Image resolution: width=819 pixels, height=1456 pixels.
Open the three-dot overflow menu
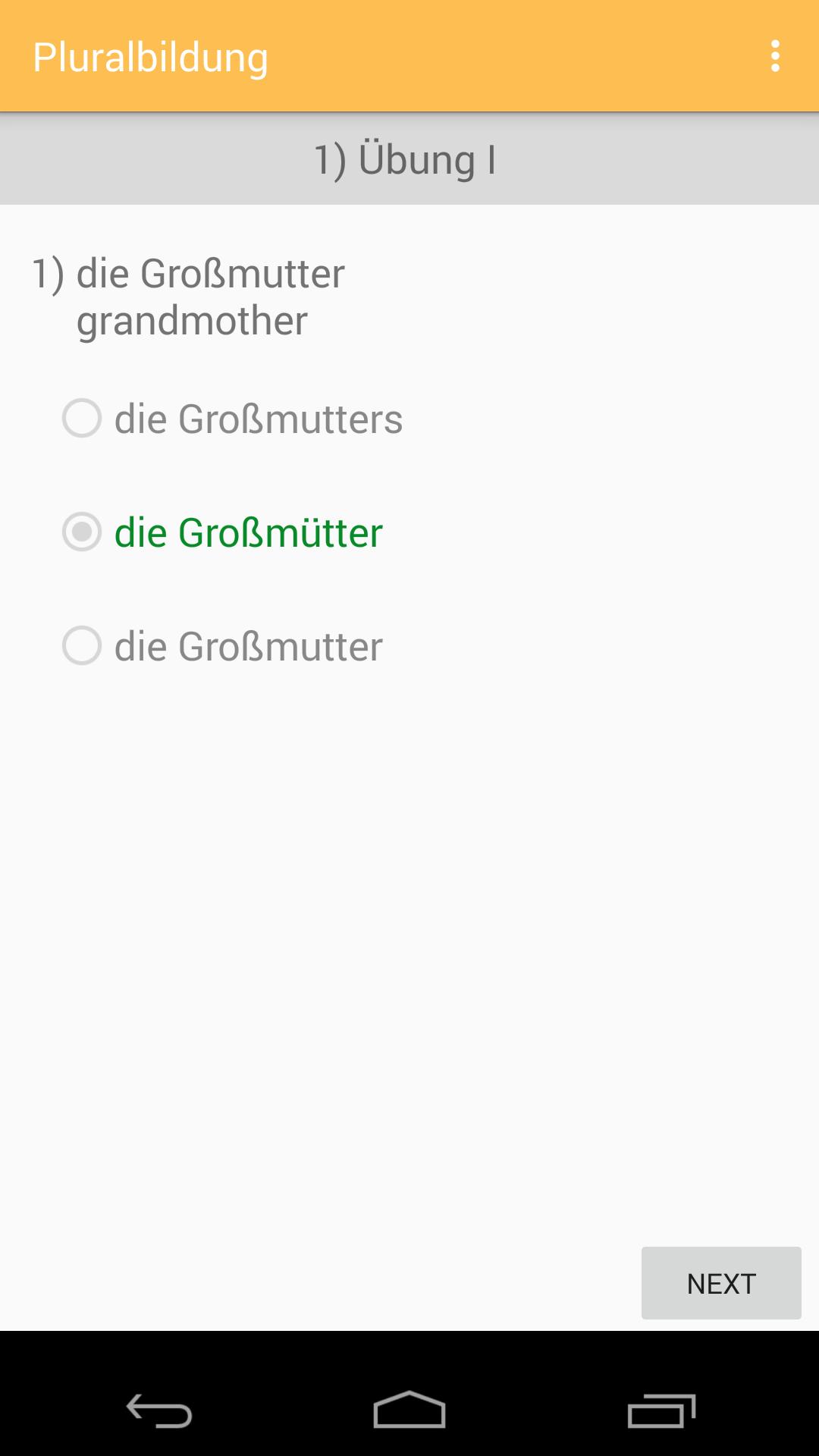(775, 56)
